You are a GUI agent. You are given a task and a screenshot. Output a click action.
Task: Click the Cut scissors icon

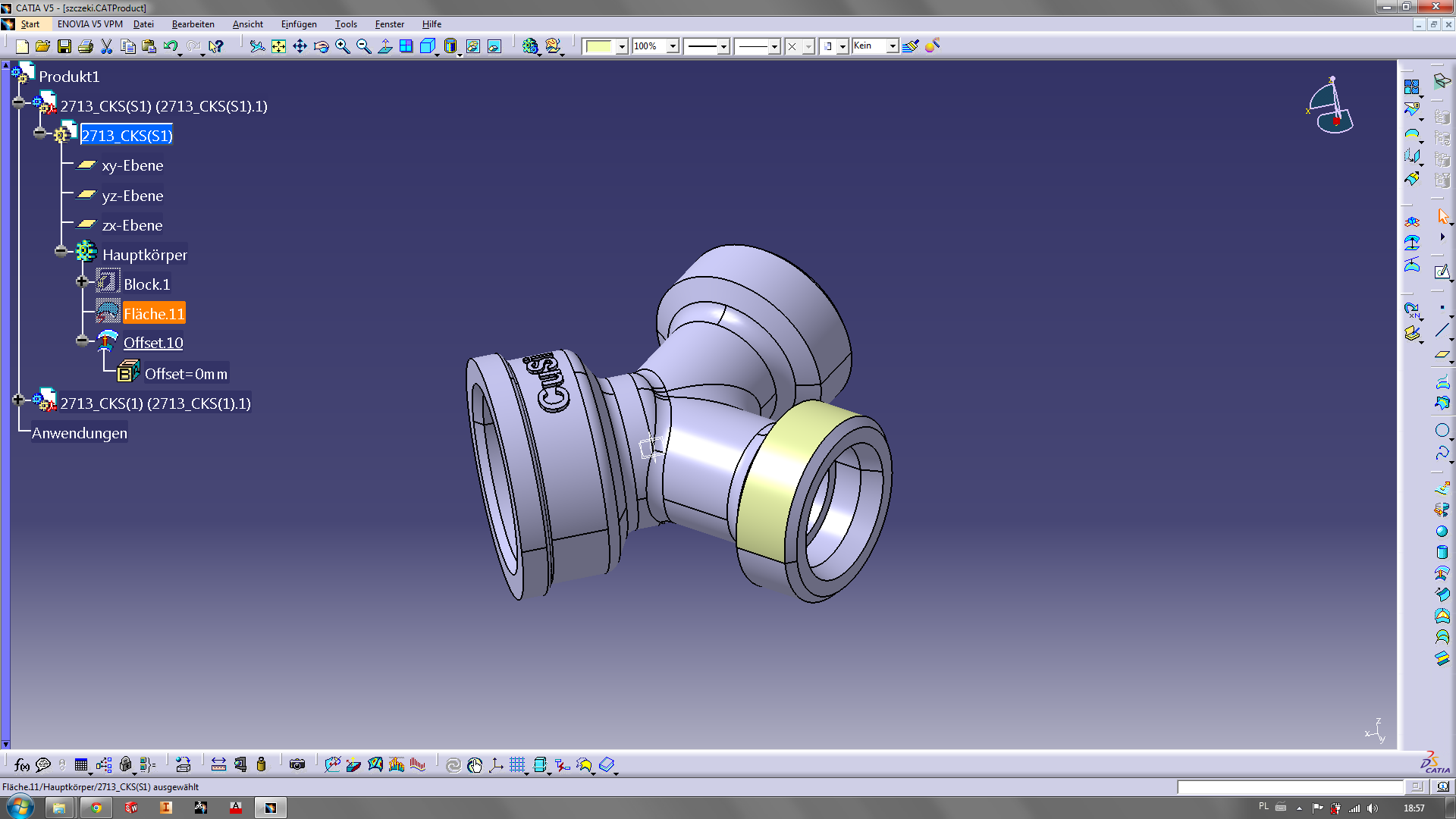coord(107,46)
